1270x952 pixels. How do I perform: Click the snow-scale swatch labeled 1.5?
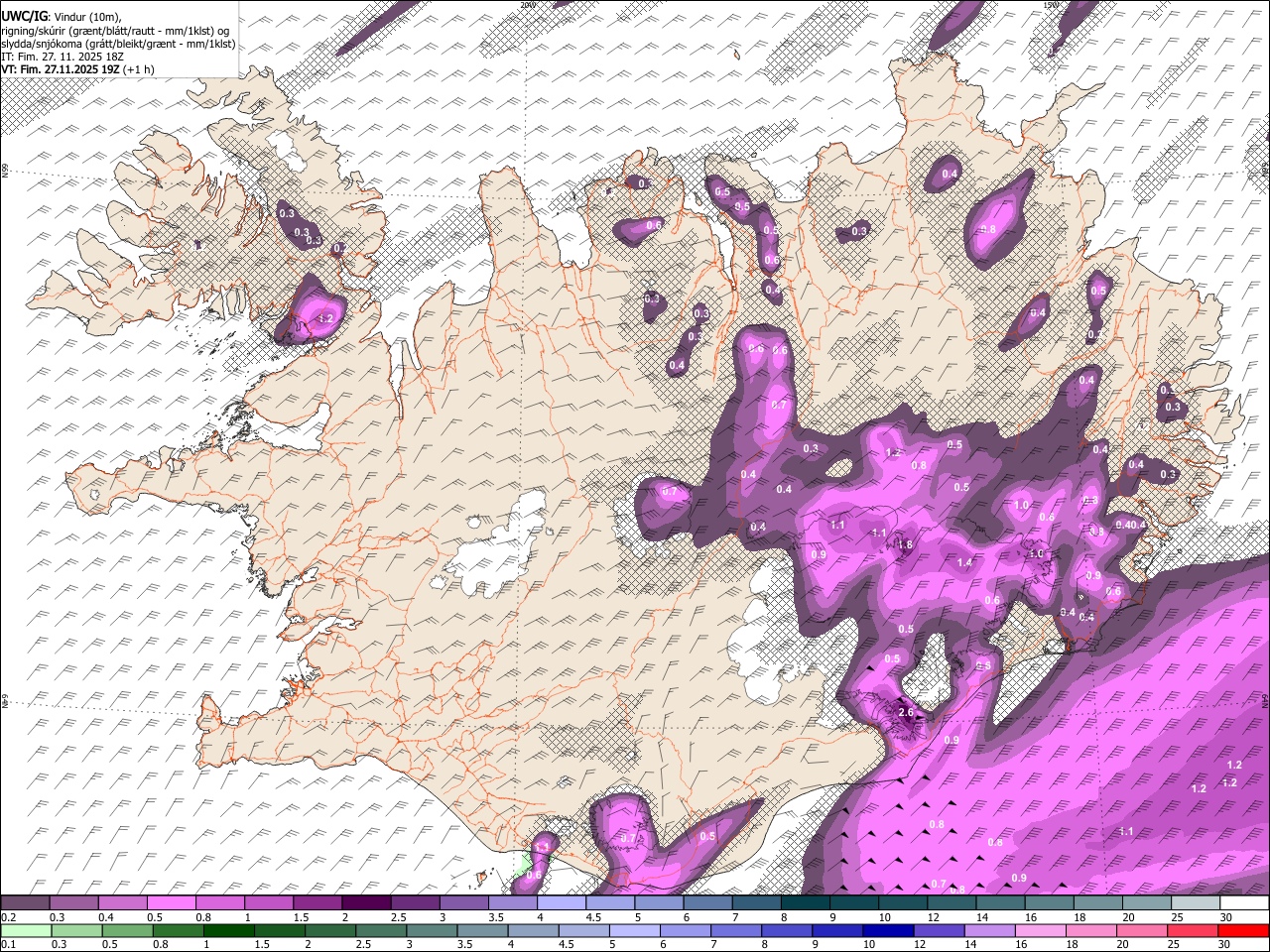coord(317,902)
